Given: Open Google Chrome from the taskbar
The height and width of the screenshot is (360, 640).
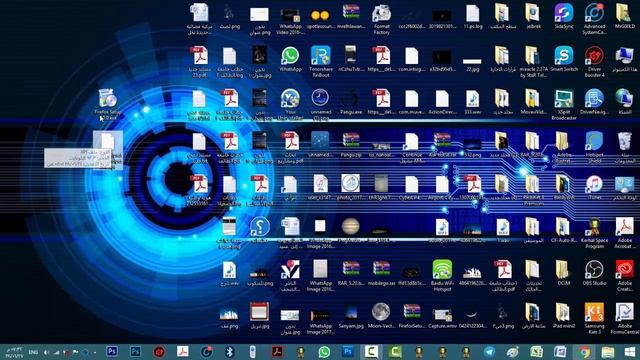Looking at the screenshot, I should [584, 352].
